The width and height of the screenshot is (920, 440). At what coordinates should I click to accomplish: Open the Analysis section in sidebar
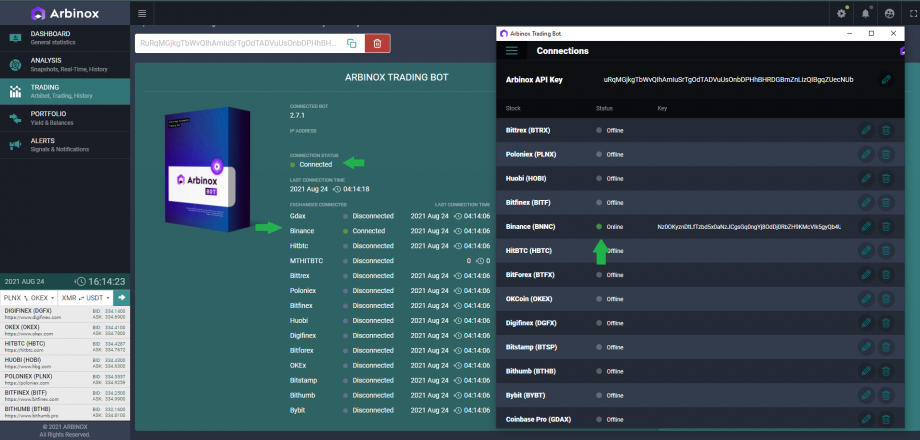pyautogui.click(x=65, y=65)
